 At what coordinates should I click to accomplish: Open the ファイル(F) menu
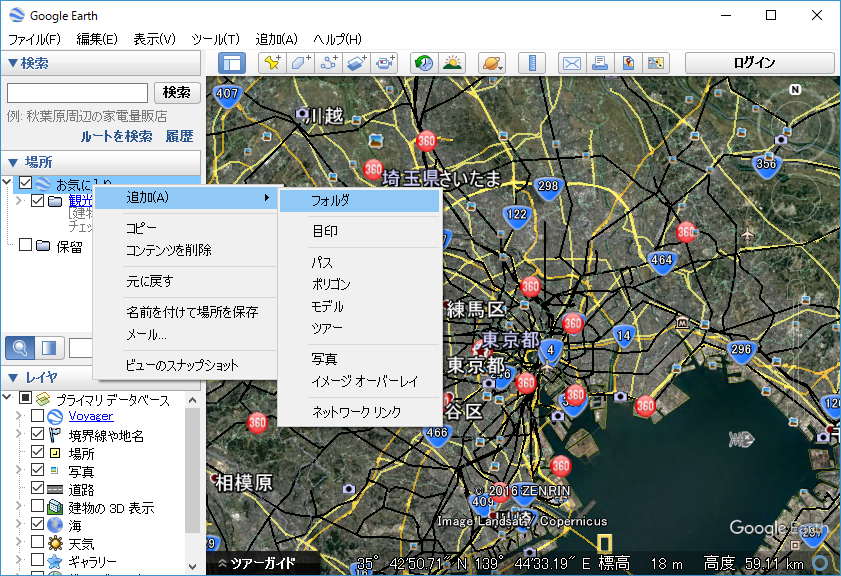coord(34,39)
